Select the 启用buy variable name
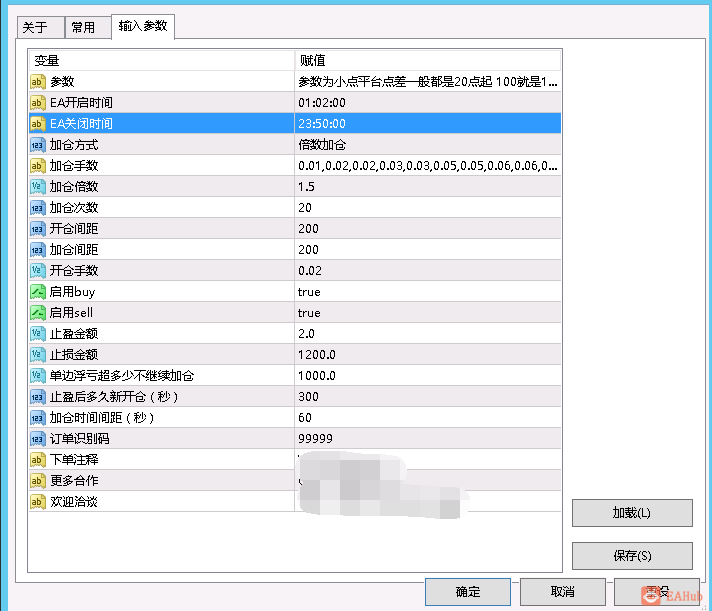This screenshot has height=611, width=712. point(72,291)
